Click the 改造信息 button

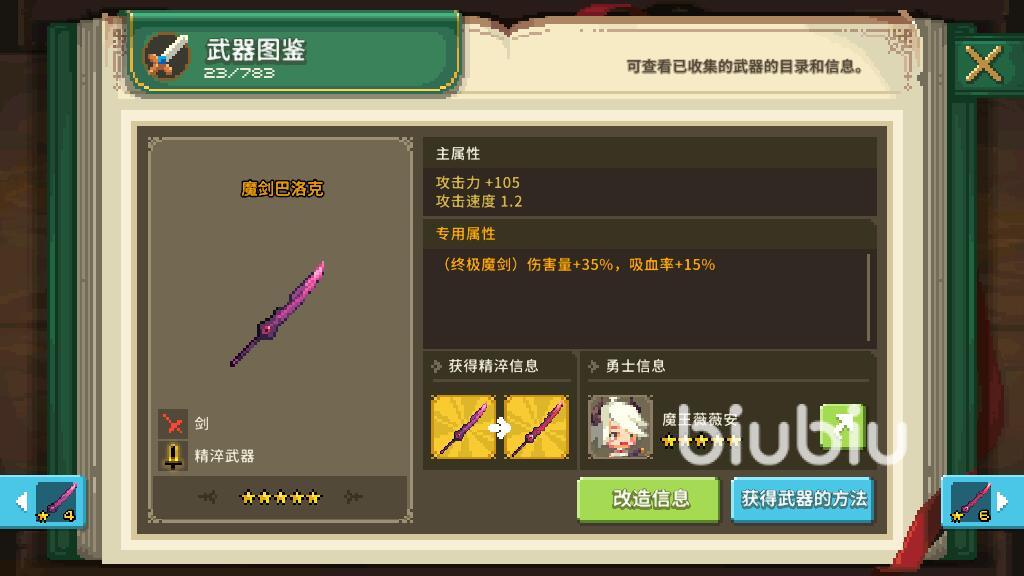[648, 500]
